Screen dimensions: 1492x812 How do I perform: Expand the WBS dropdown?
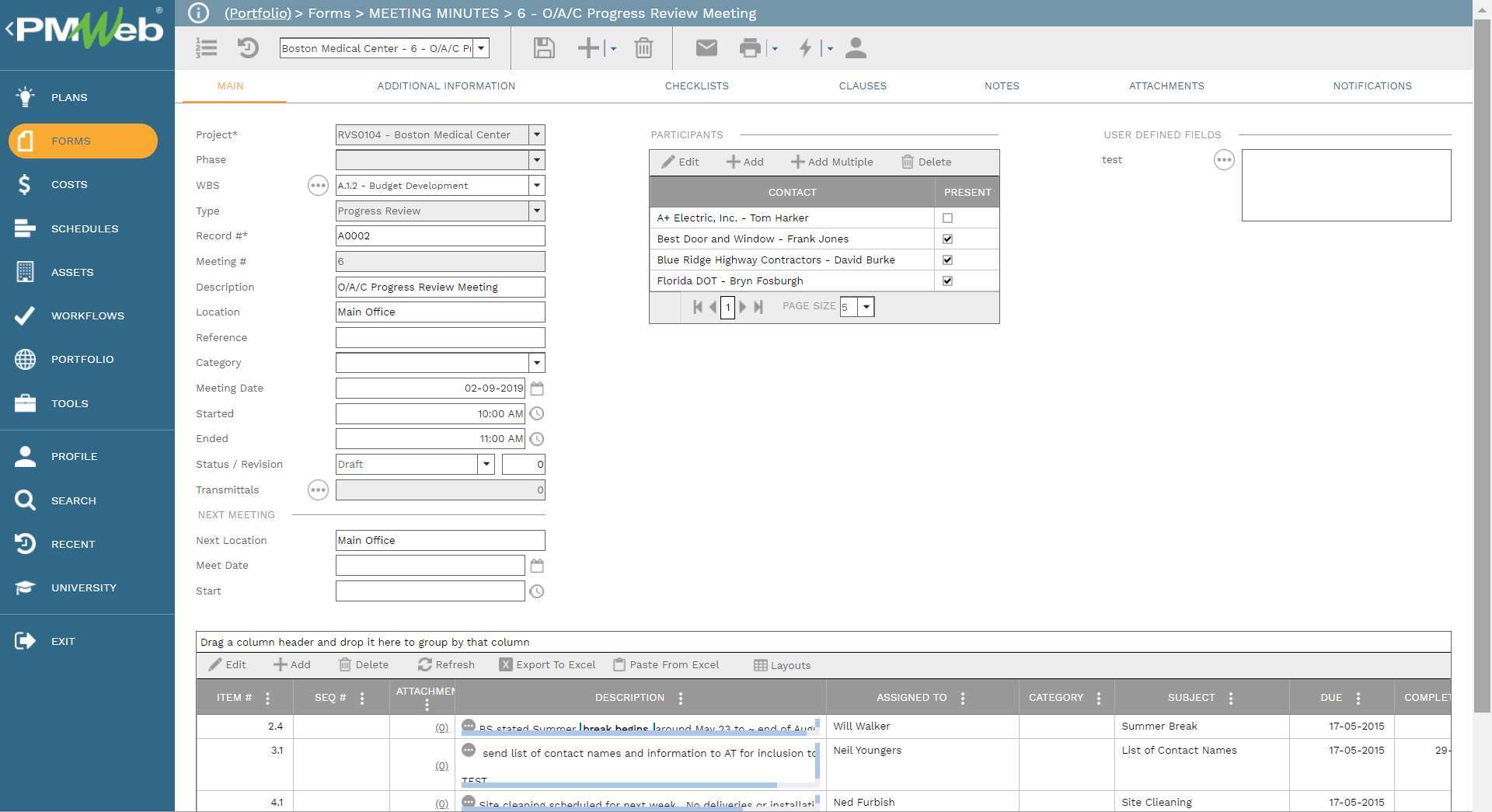[x=536, y=186]
